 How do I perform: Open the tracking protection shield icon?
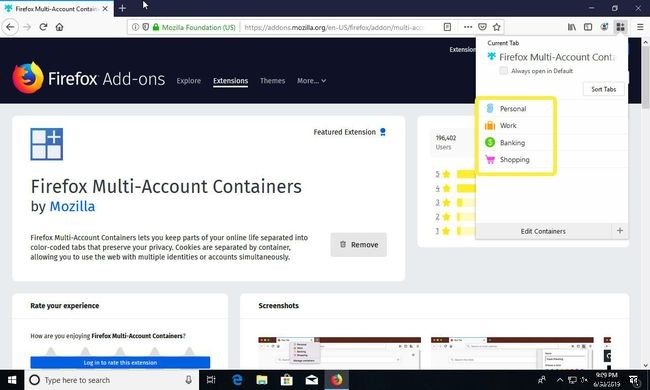click(x=146, y=27)
